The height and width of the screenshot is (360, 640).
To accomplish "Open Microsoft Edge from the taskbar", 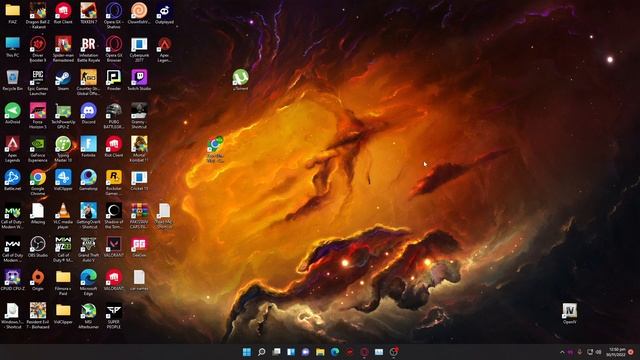I will tap(335, 352).
